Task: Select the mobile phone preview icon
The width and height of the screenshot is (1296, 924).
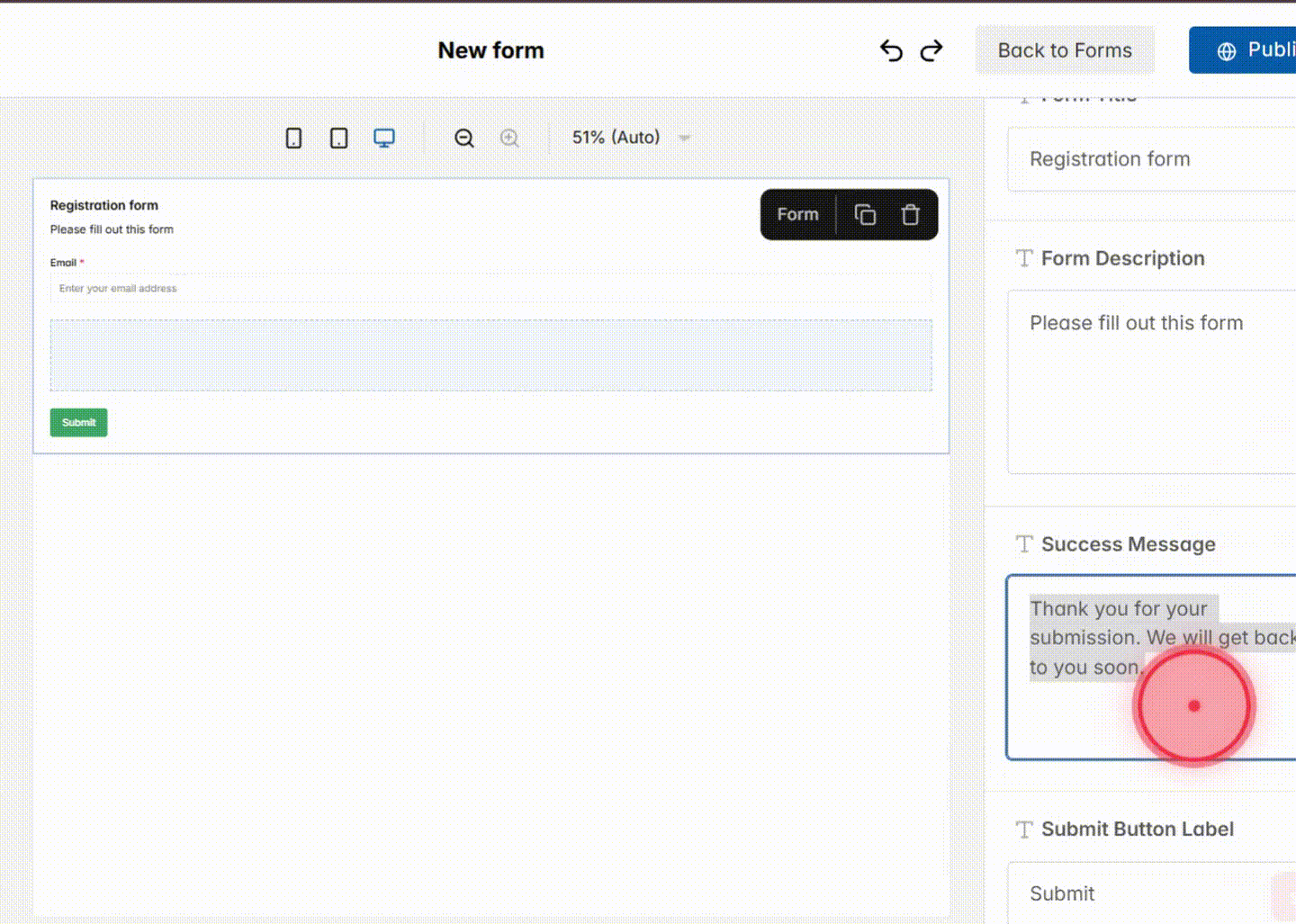Action: coord(292,137)
